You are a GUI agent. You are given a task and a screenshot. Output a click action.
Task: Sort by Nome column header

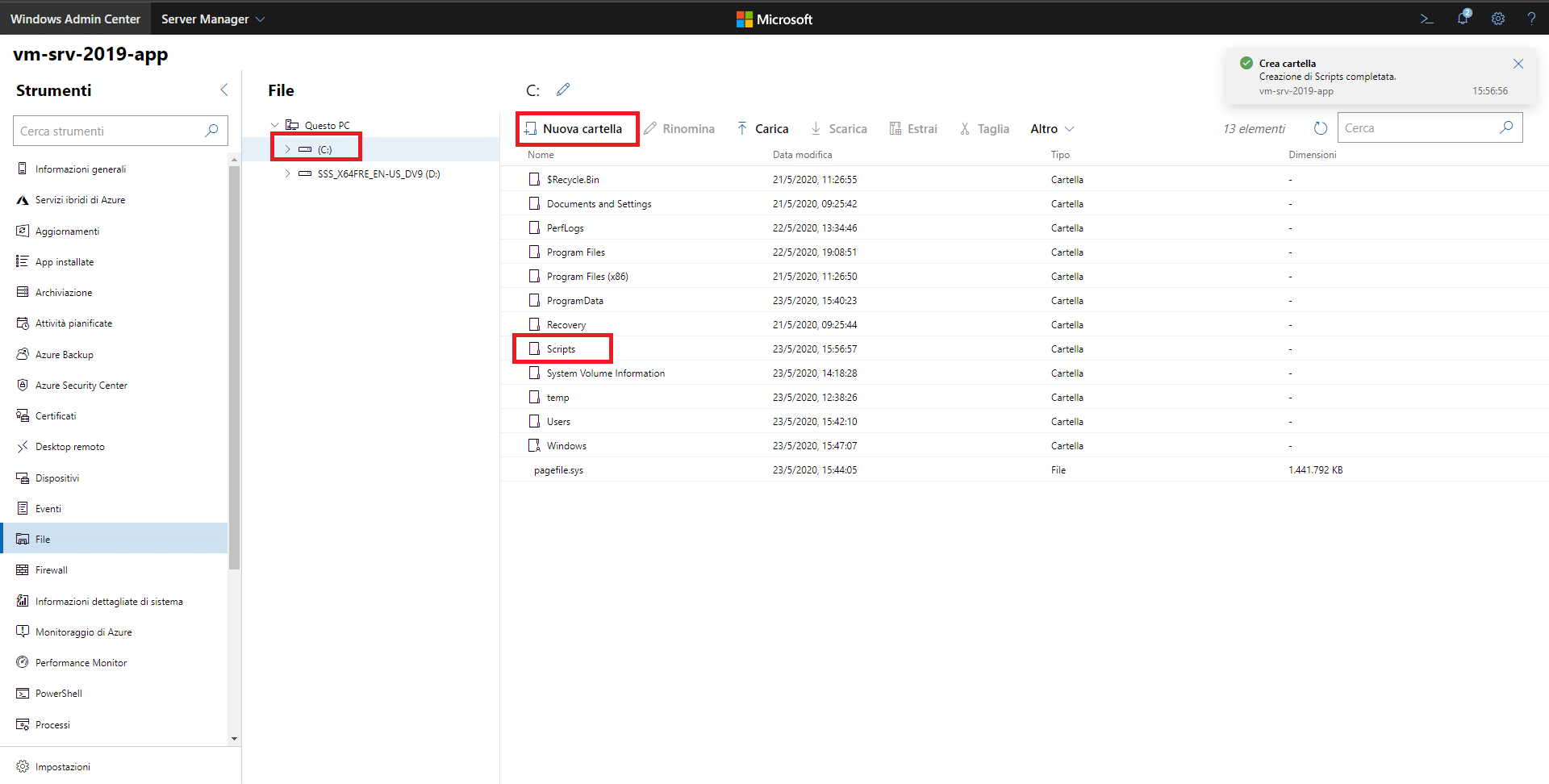tap(541, 155)
